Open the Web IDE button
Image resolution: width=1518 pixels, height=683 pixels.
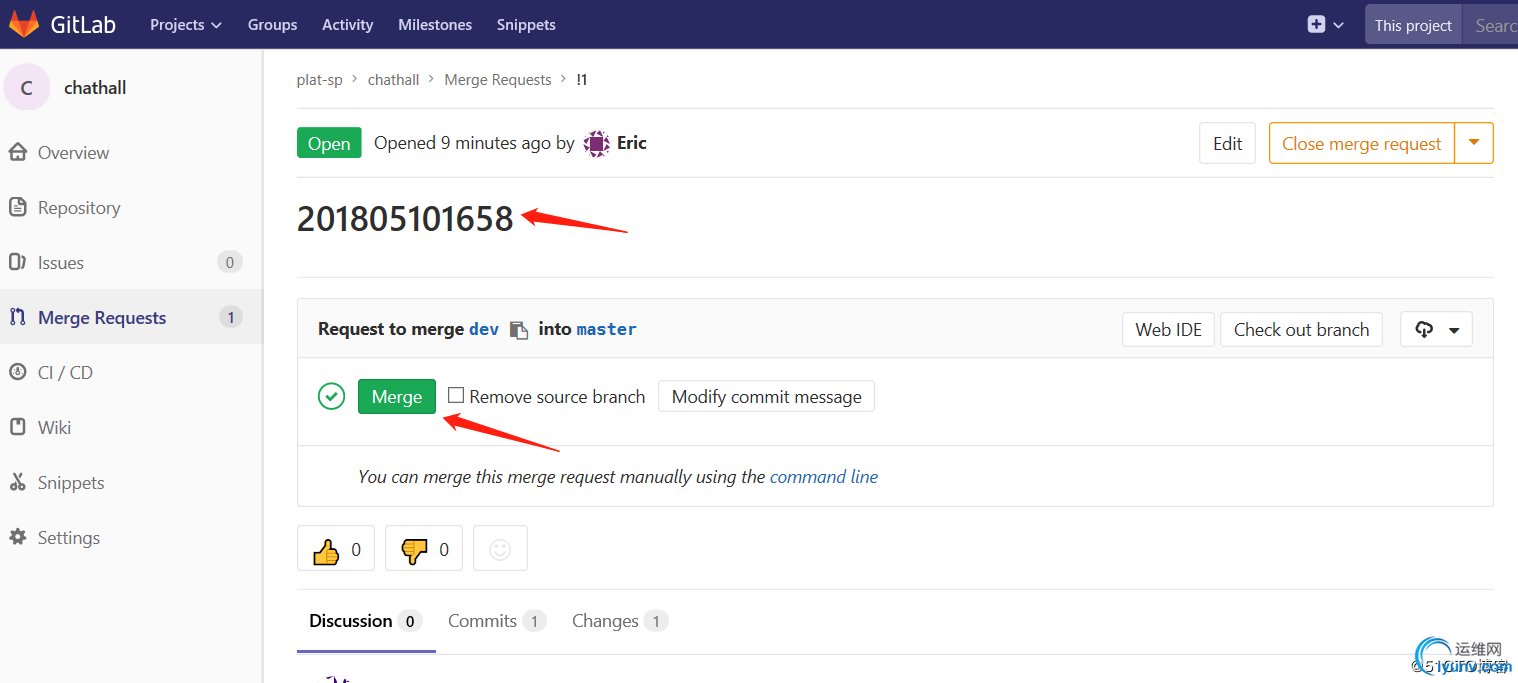(x=1168, y=330)
